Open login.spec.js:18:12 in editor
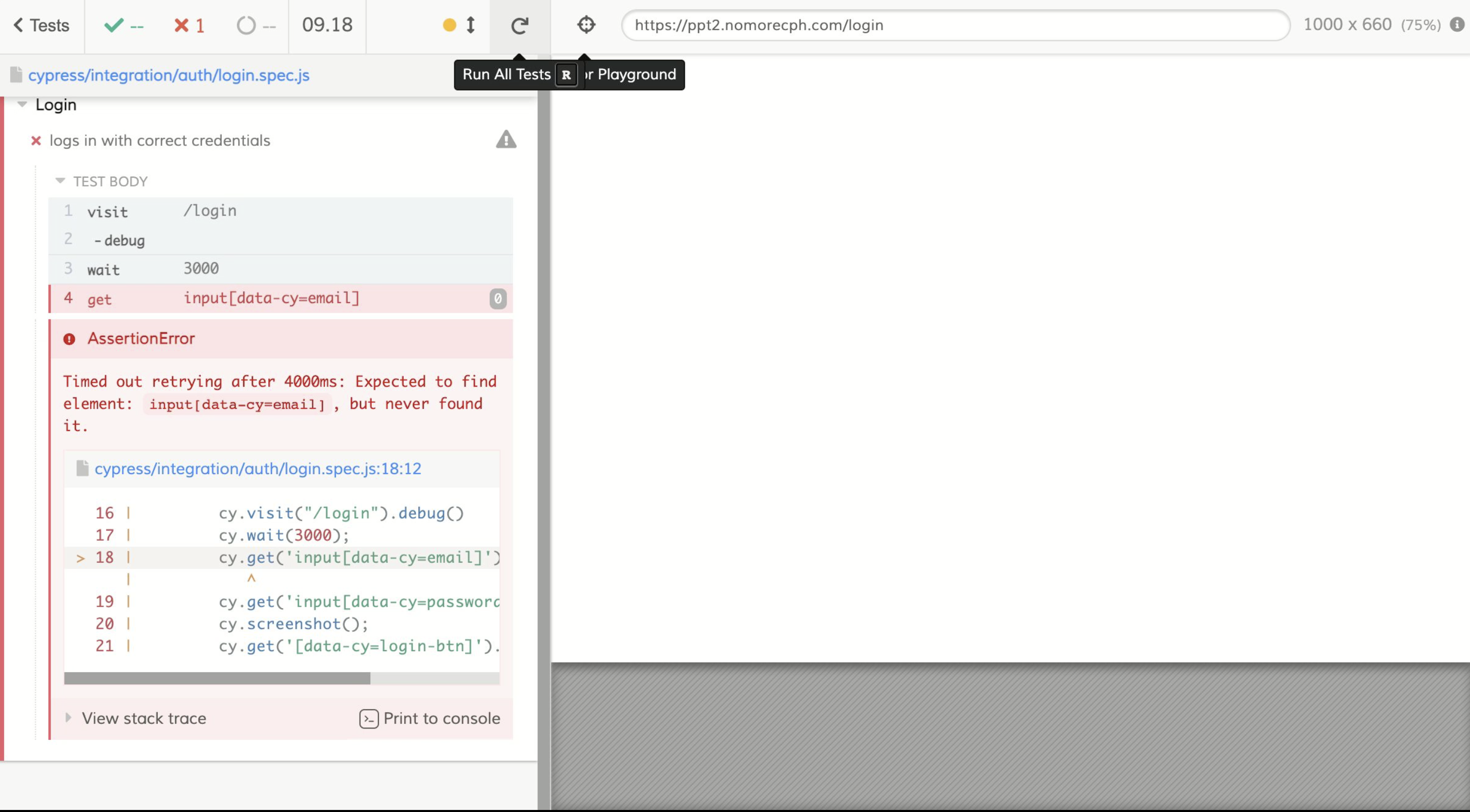Screen dimensions: 1470x812 coord(258,469)
